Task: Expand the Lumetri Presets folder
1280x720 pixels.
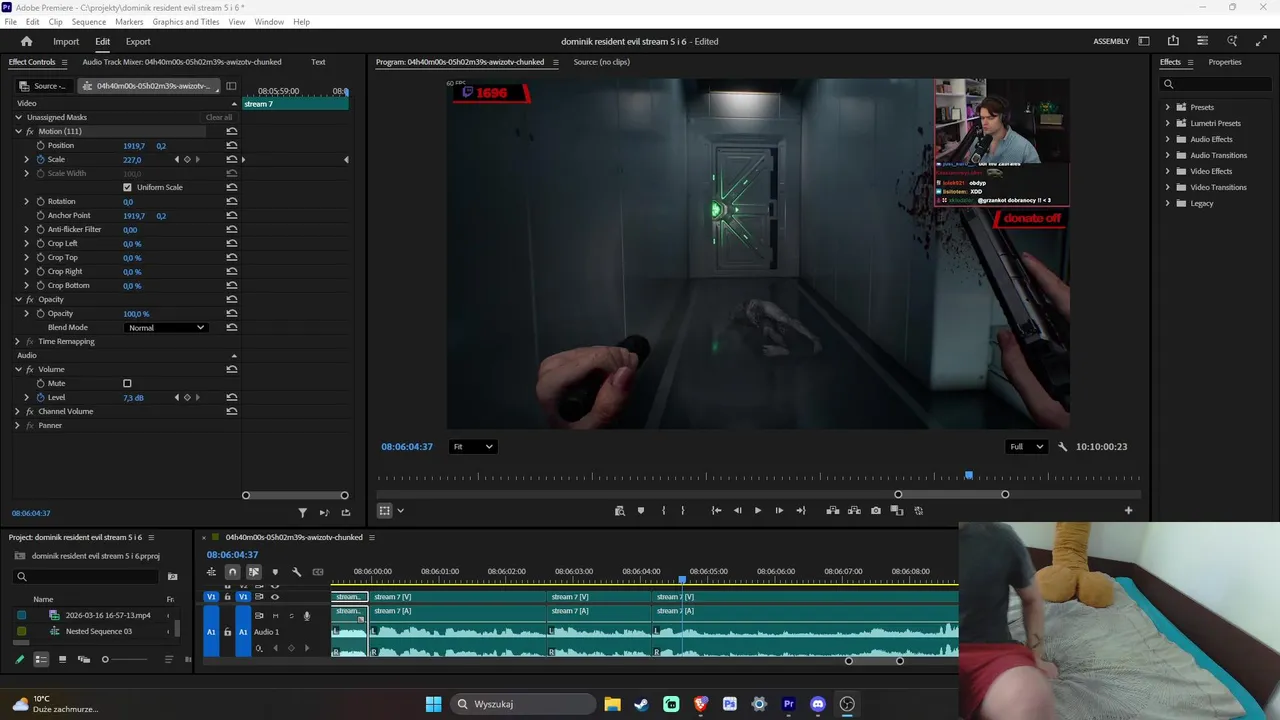Action: 1167,123
